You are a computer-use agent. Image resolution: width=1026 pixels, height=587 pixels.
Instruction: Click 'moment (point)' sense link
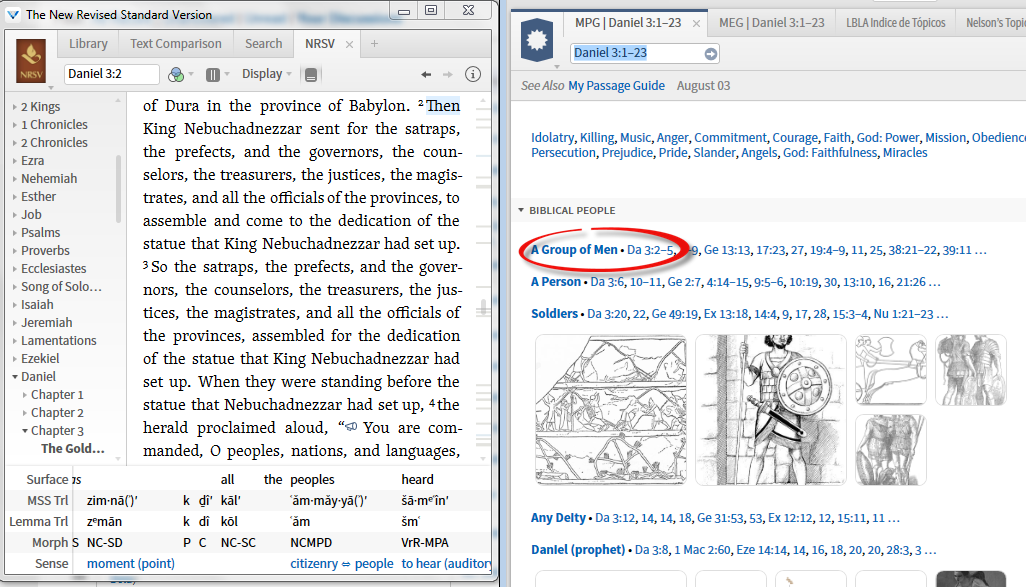131,563
